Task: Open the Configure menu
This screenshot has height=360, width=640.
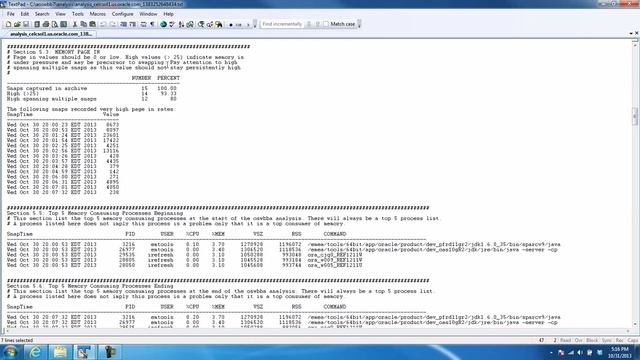Action: [x=122, y=14]
